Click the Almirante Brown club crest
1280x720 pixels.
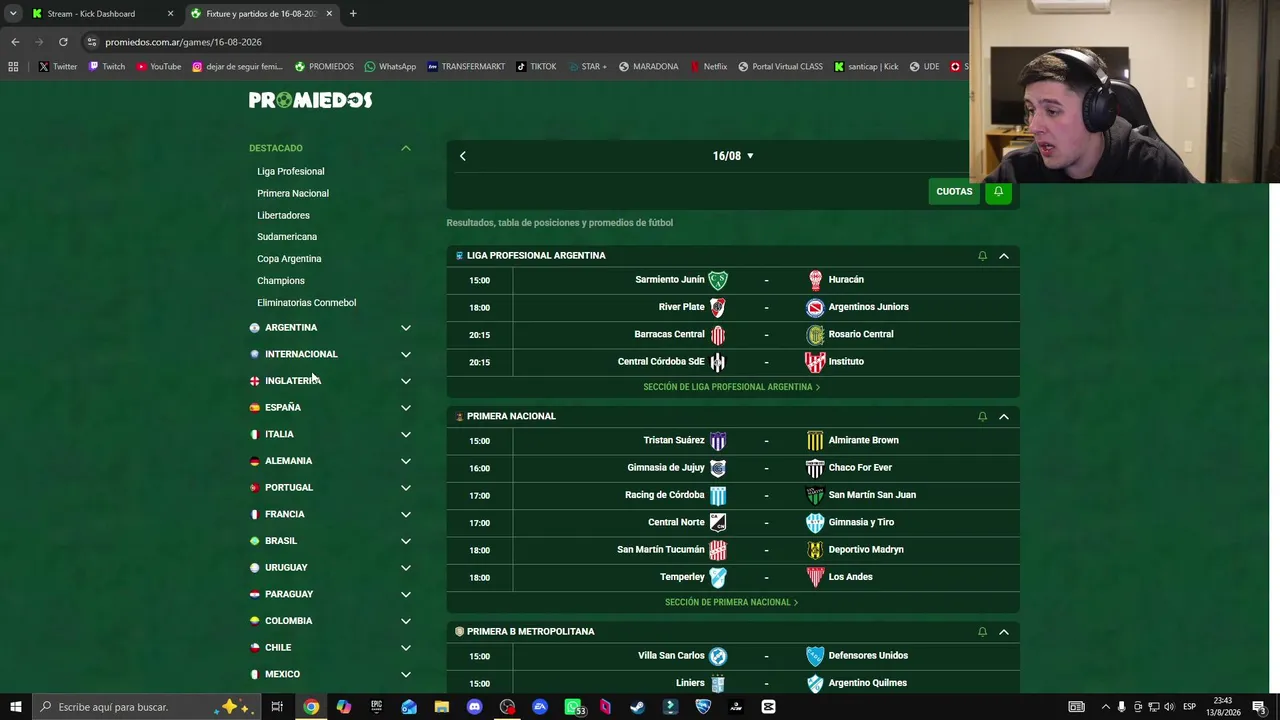tap(815, 441)
